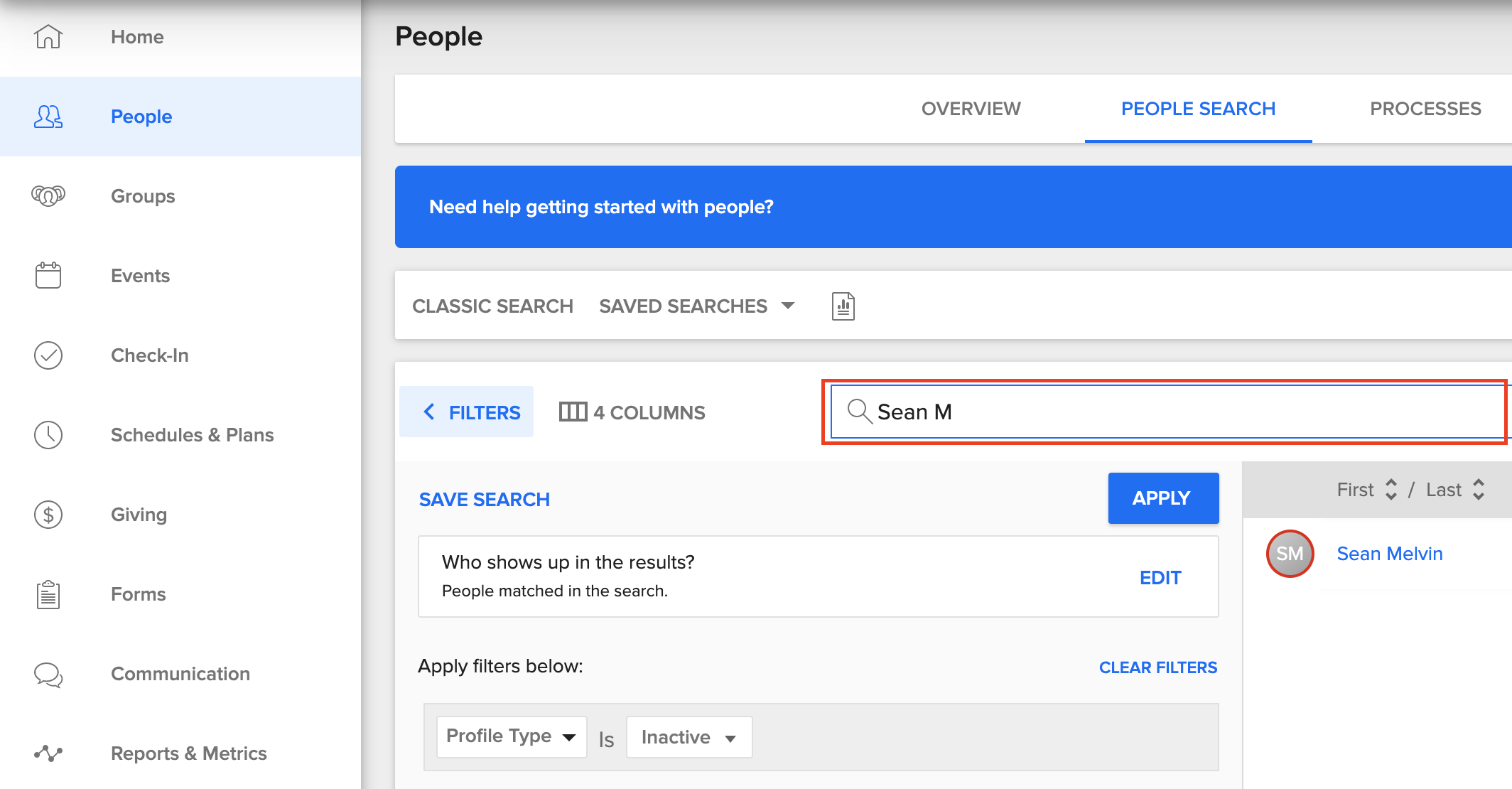This screenshot has height=789, width=1512.
Task: Click the Home house icon
Action: [x=48, y=36]
